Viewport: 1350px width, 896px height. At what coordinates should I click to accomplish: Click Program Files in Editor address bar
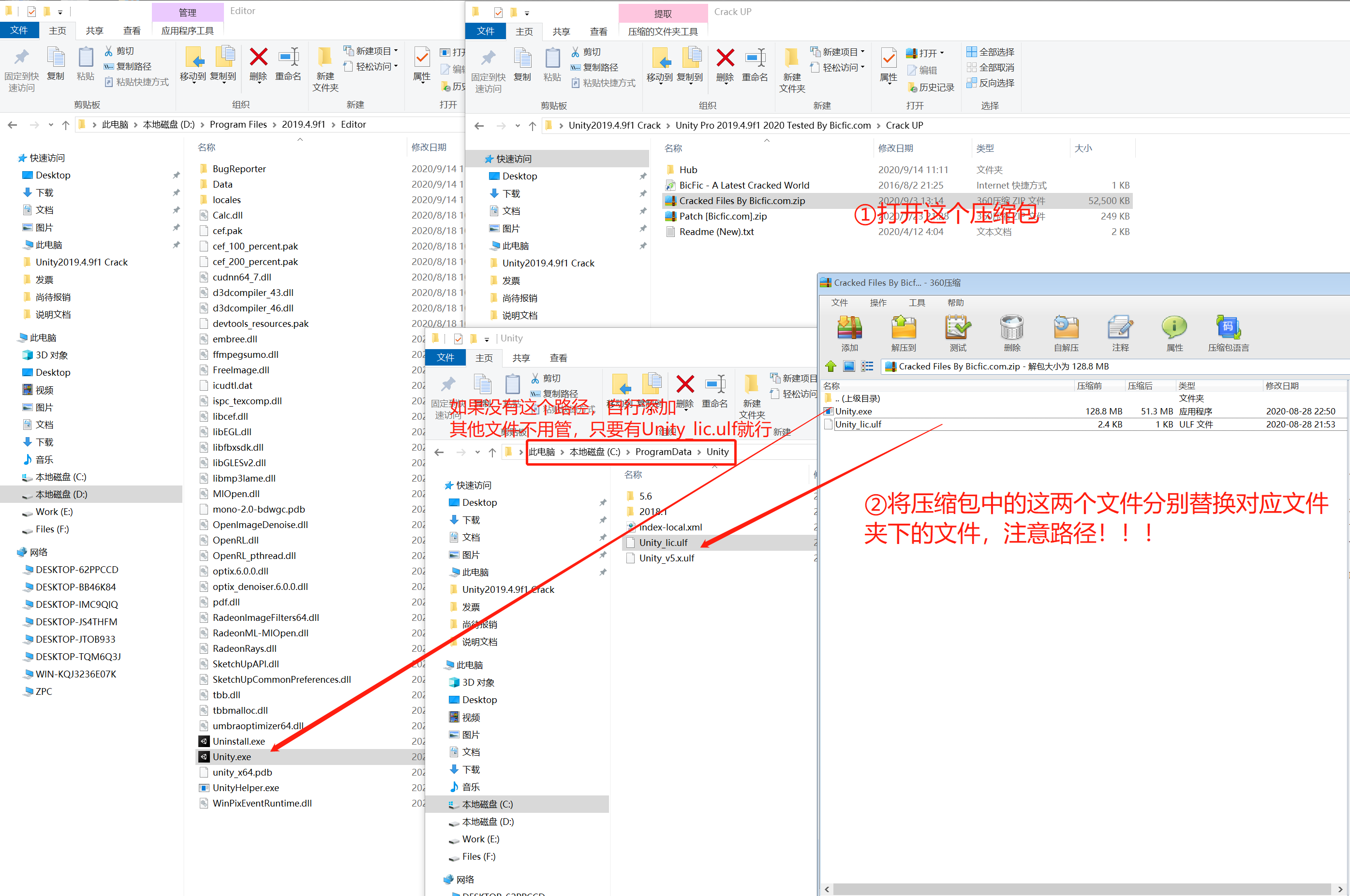pyautogui.click(x=238, y=125)
